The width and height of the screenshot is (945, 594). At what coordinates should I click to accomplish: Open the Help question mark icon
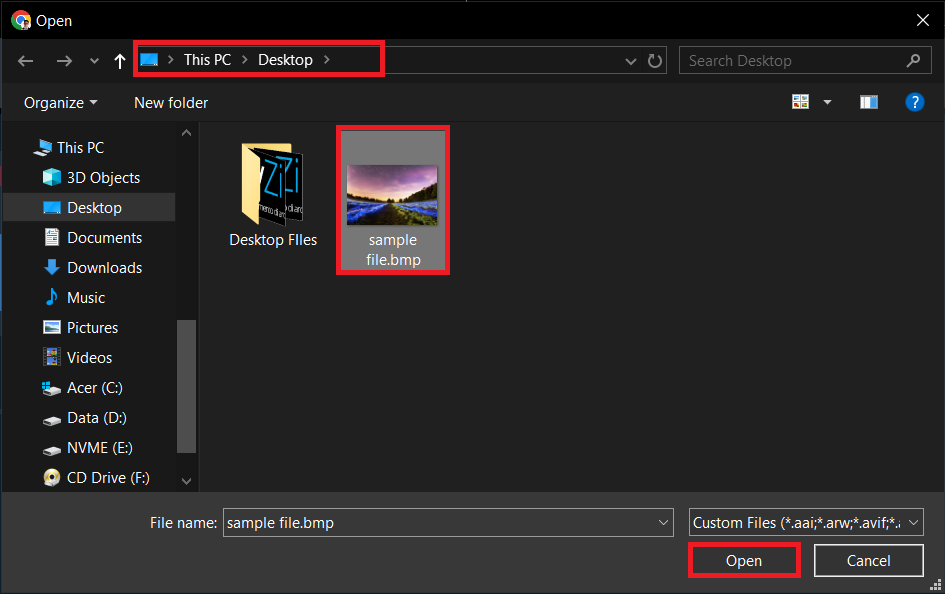coord(915,101)
